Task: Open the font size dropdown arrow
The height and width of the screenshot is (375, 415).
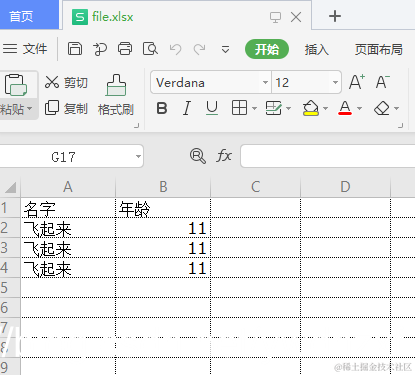Action: [335, 82]
